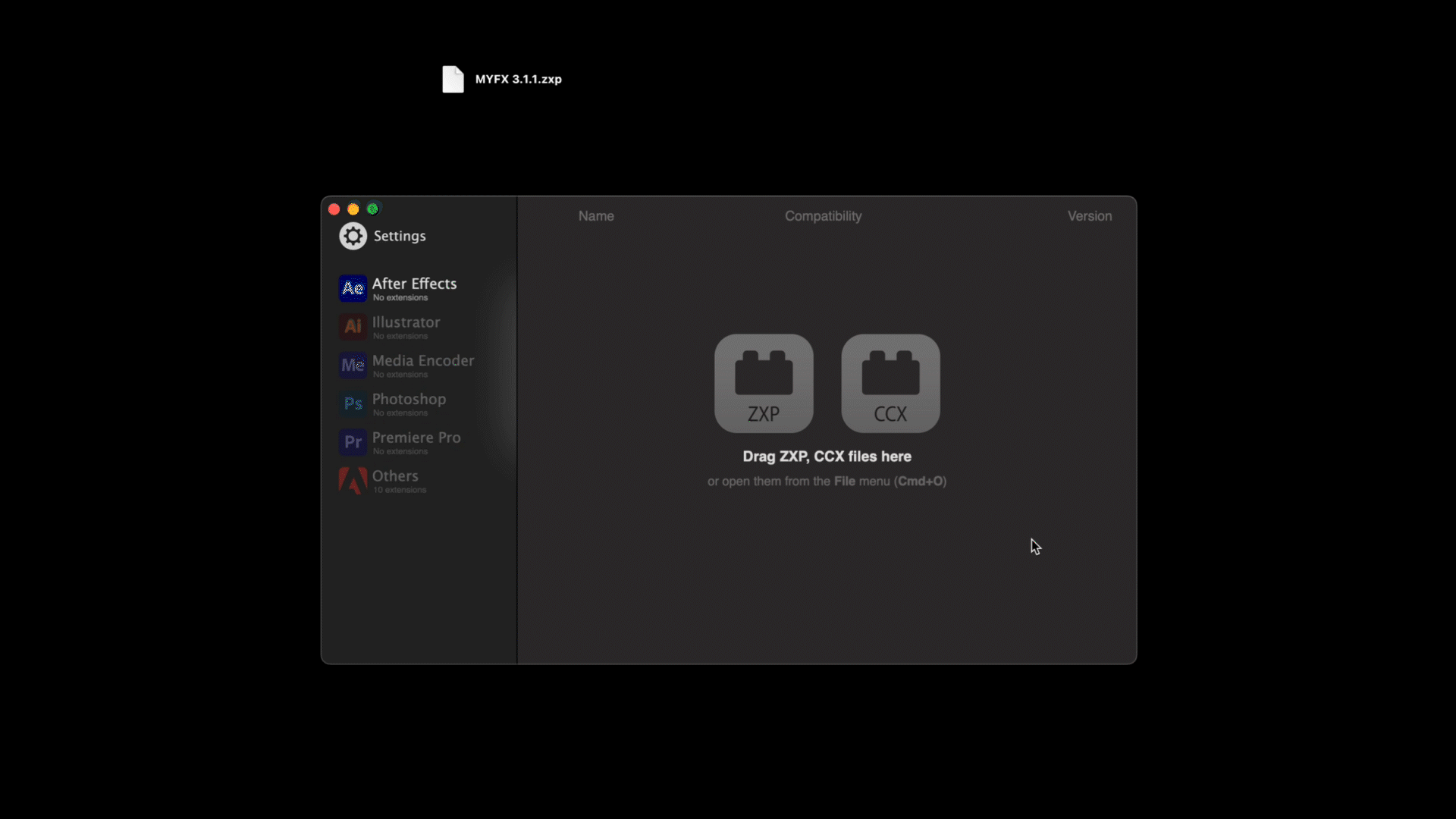
Task: Open the Settings gear icon
Action: tap(353, 237)
